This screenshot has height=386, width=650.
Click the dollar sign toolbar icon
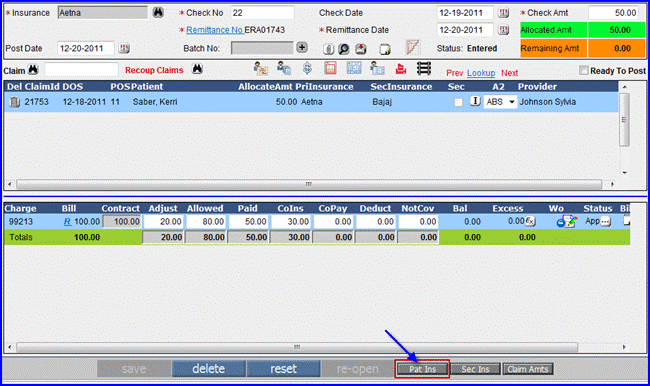307,68
